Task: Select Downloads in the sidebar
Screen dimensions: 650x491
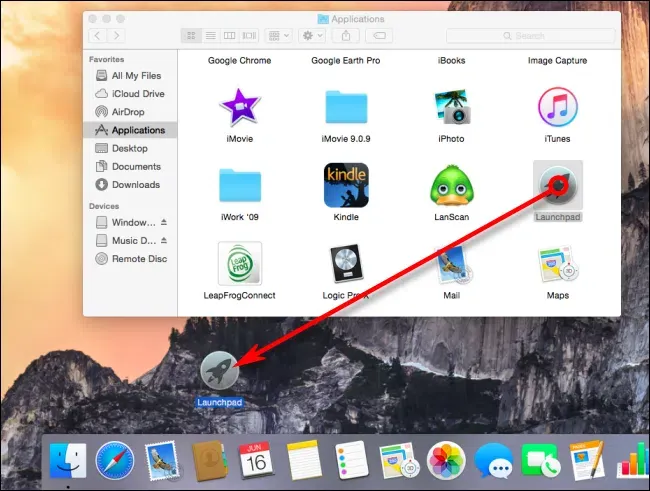Action: 135,185
